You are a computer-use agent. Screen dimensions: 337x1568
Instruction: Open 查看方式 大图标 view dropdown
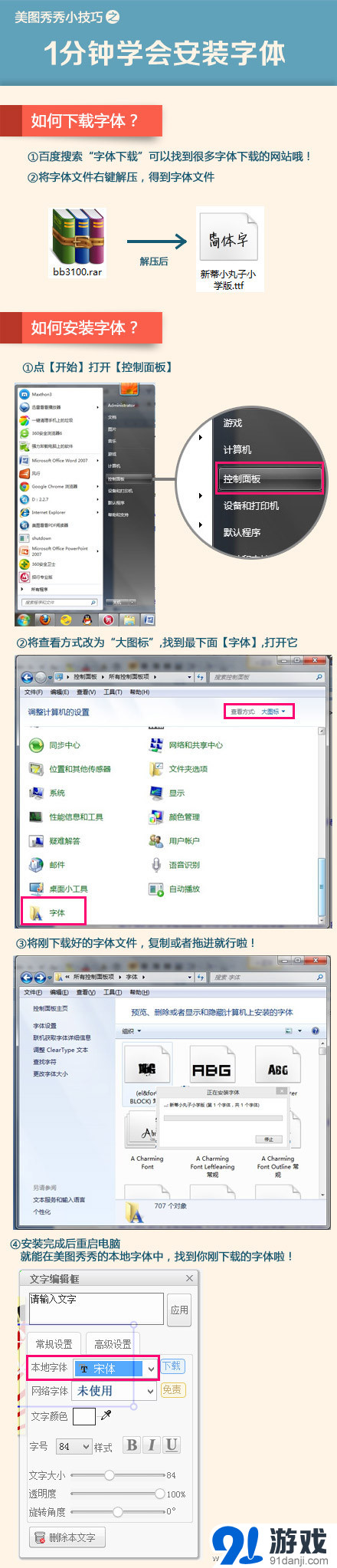point(259,712)
